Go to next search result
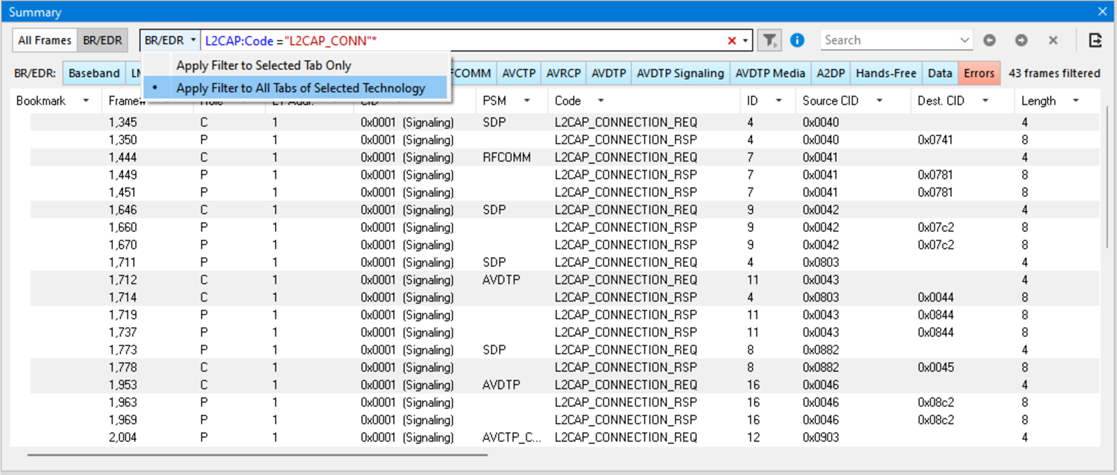Viewport: 1117px width, 475px height. tap(1021, 41)
